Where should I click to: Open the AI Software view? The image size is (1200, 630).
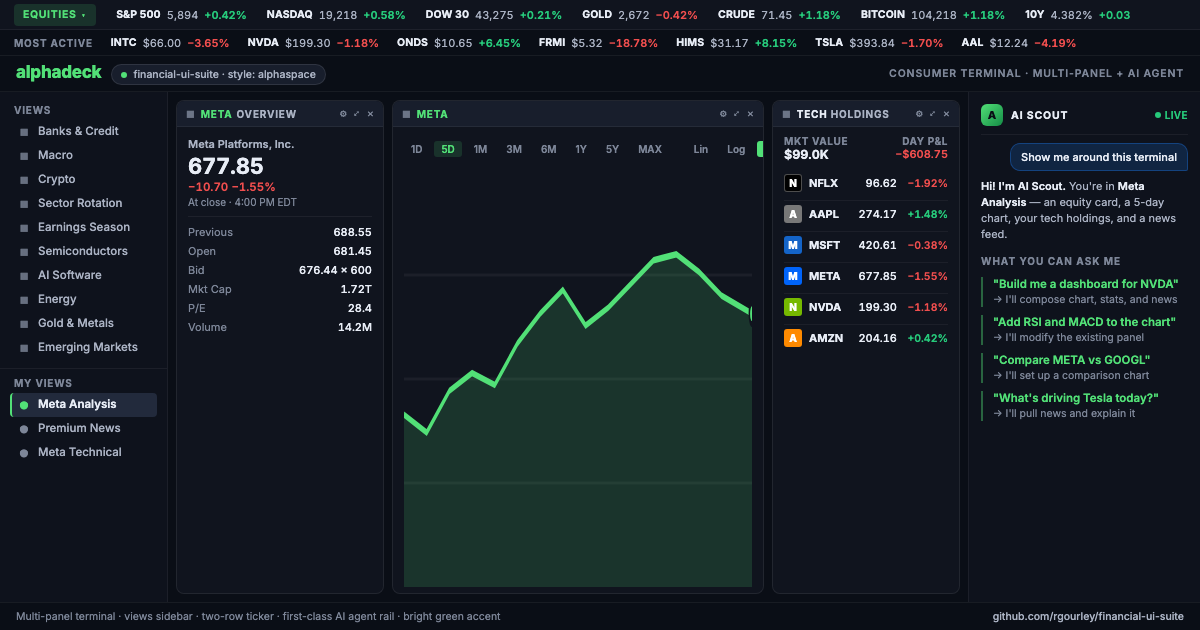(x=83, y=275)
